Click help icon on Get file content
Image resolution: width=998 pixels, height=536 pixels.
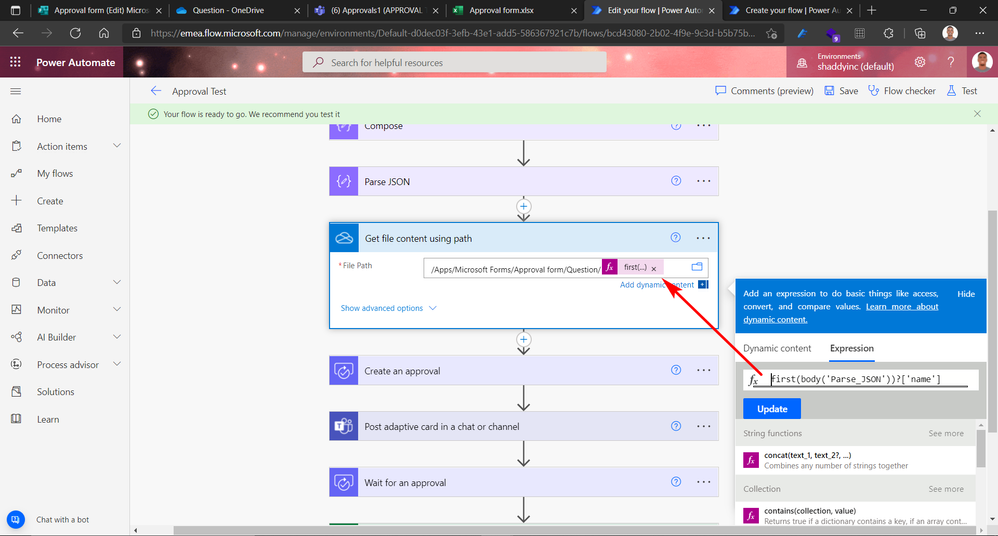pos(675,237)
